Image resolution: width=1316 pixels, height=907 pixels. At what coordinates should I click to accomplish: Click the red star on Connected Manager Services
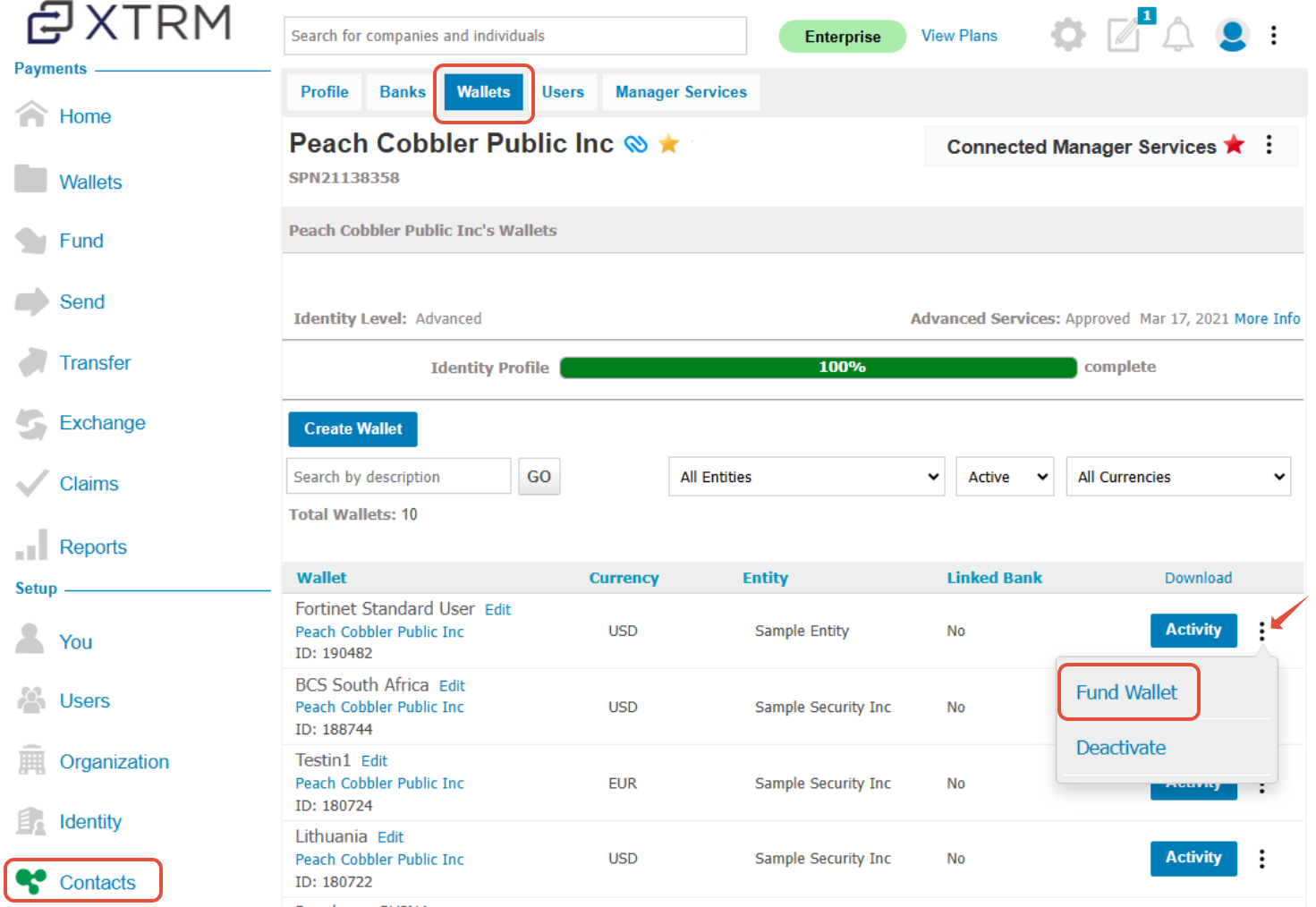[1235, 144]
